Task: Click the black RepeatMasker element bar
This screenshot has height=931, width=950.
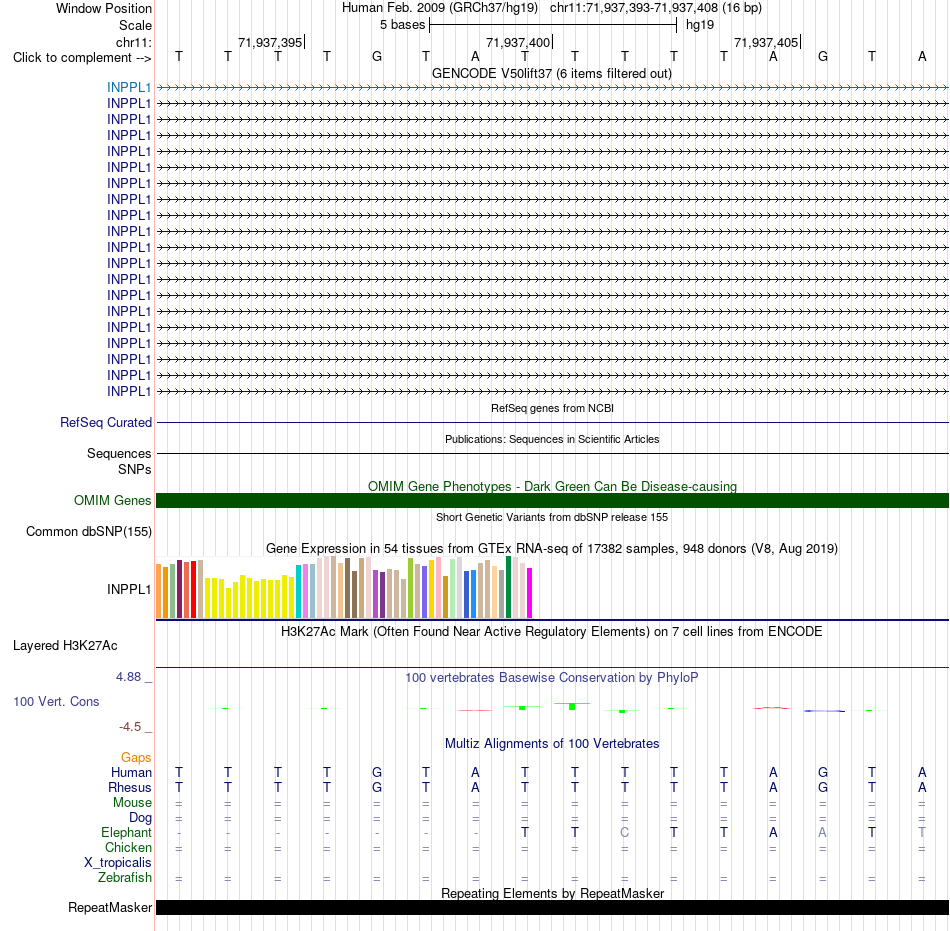Action: point(552,907)
